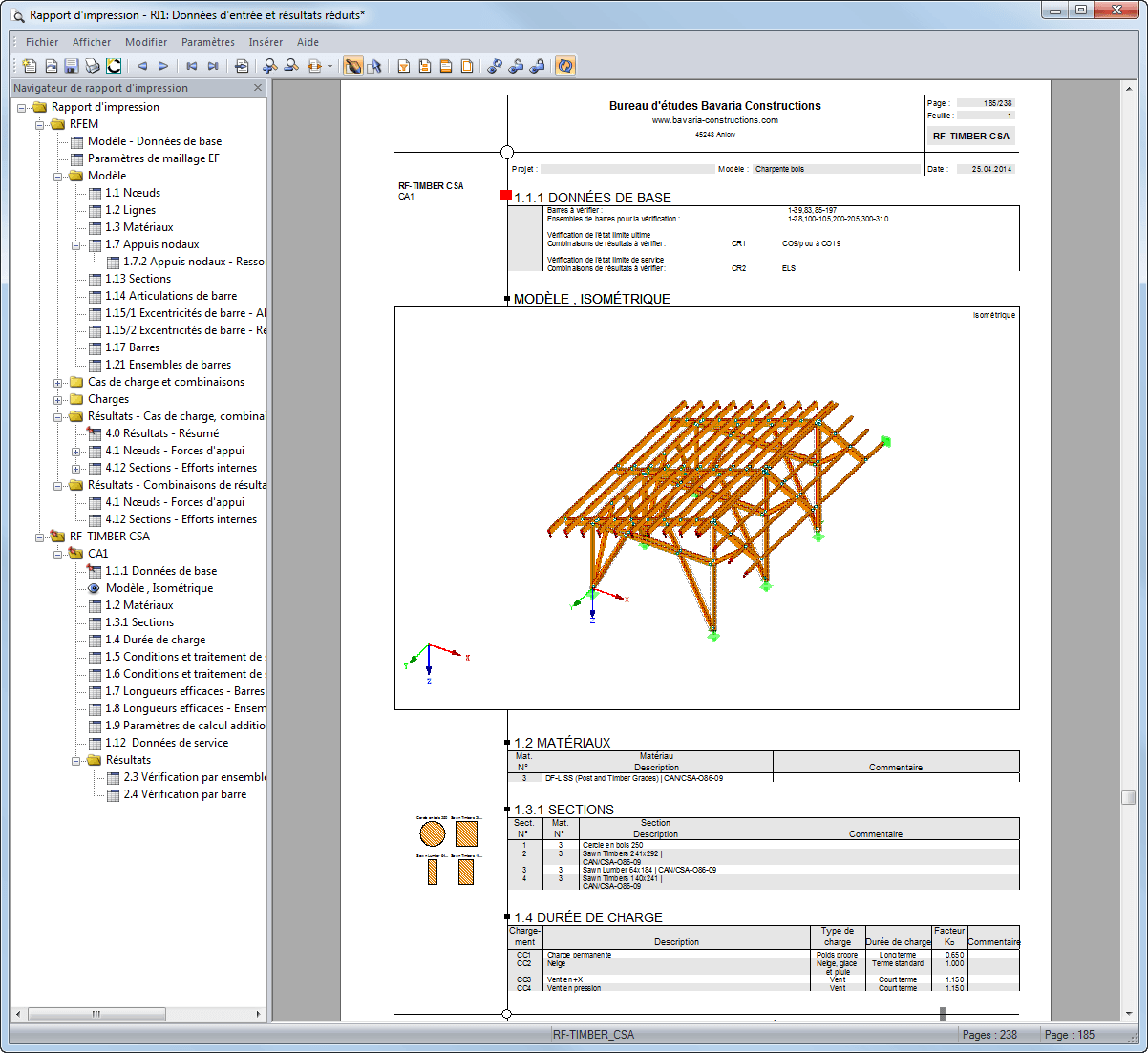The width and height of the screenshot is (1148, 1053).
Task: Expand 4.1 Nœuds under Résultats - Cas de charge
Action: click(76, 451)
